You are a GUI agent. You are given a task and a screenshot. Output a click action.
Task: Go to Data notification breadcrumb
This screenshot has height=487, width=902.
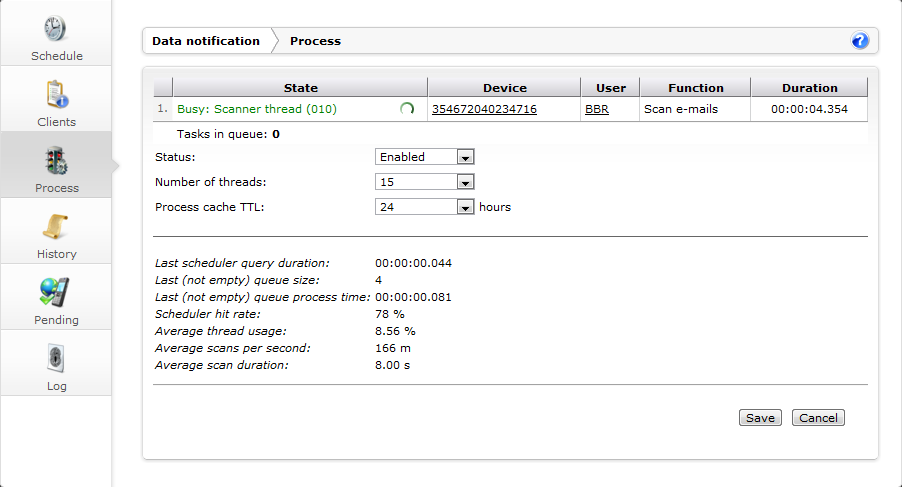coord(205,41)
